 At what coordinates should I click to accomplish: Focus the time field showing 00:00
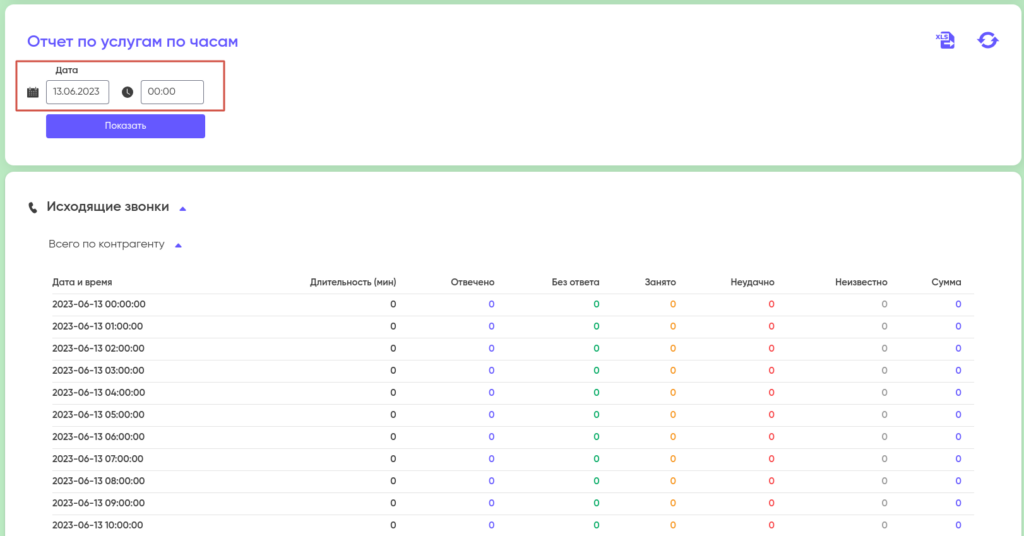(171, 92)
